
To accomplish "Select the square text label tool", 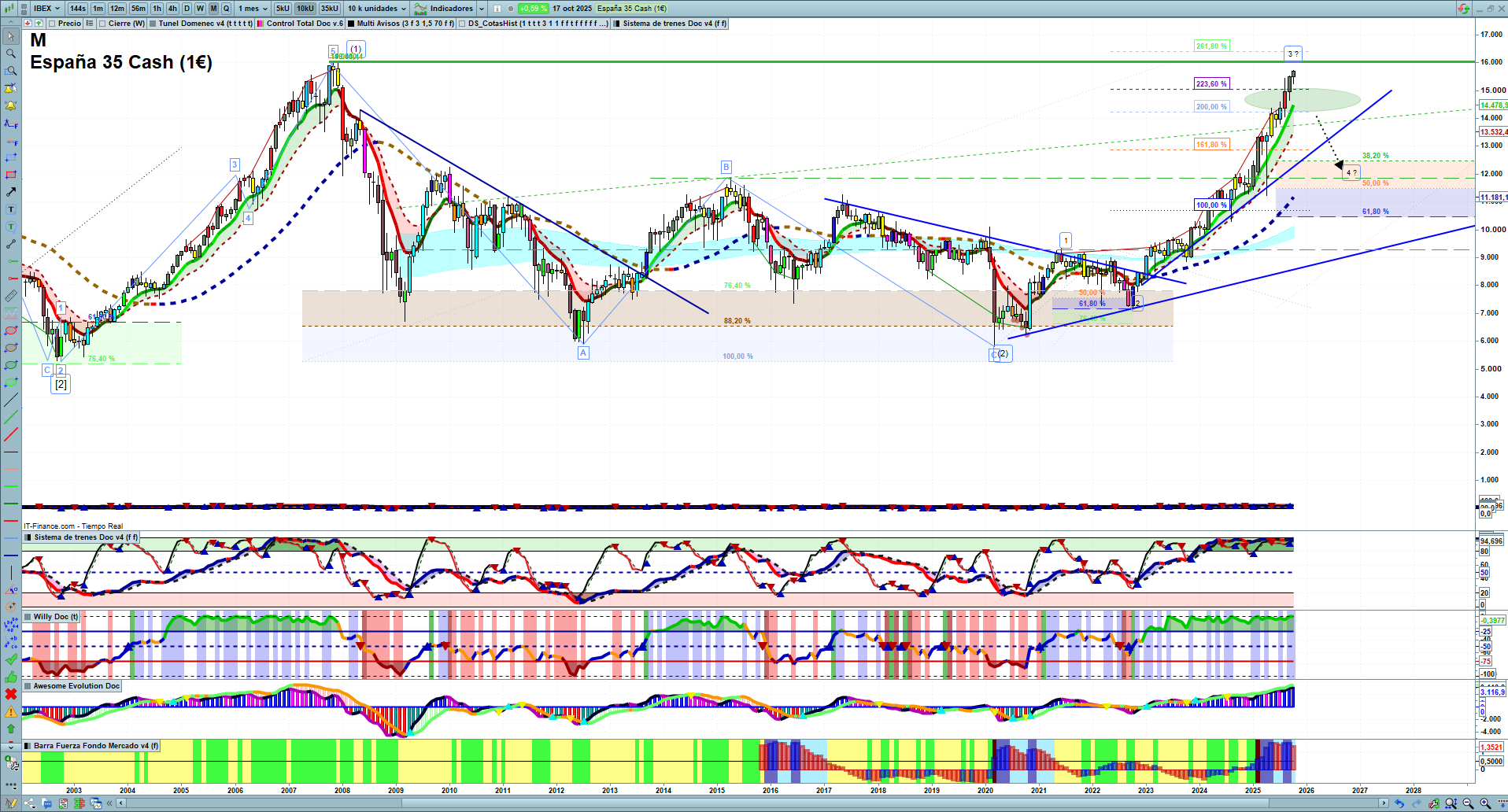I will pyautogui.click(x=11, y=209).
